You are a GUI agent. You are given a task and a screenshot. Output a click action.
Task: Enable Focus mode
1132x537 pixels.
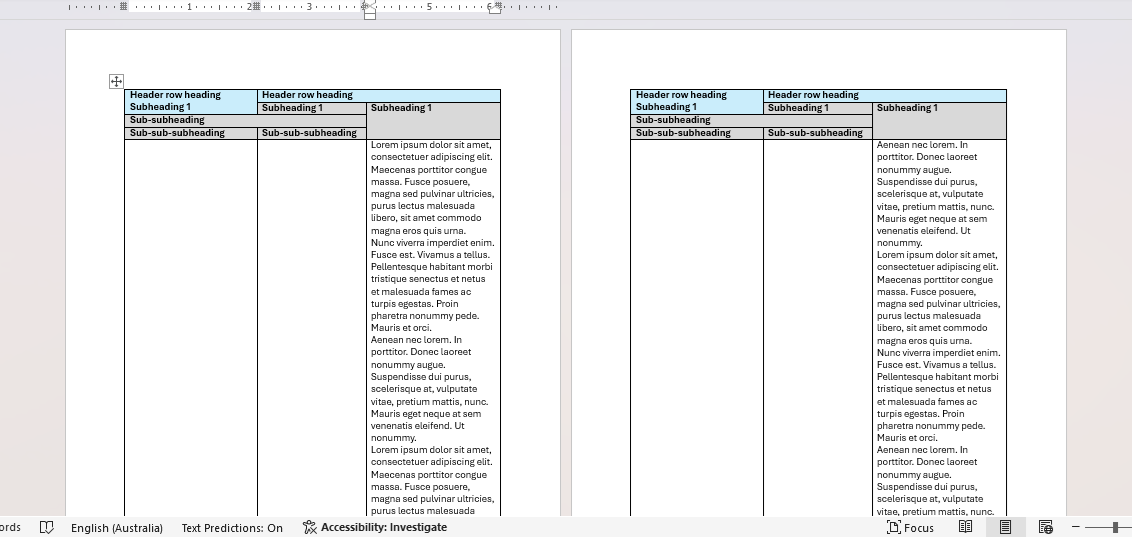point(910,527)
